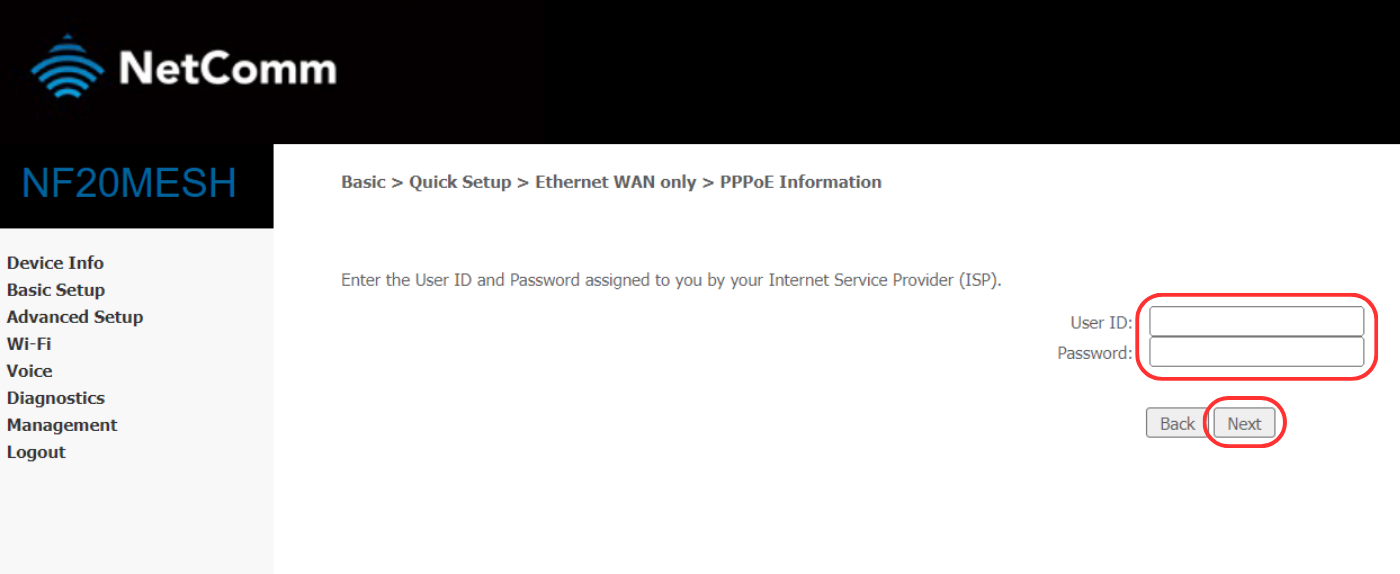This screenshot has height=574, width=1400.
Task: Go to Advanced Setup in sidebar
Action: pyautogui.click(x=75, y=317)
